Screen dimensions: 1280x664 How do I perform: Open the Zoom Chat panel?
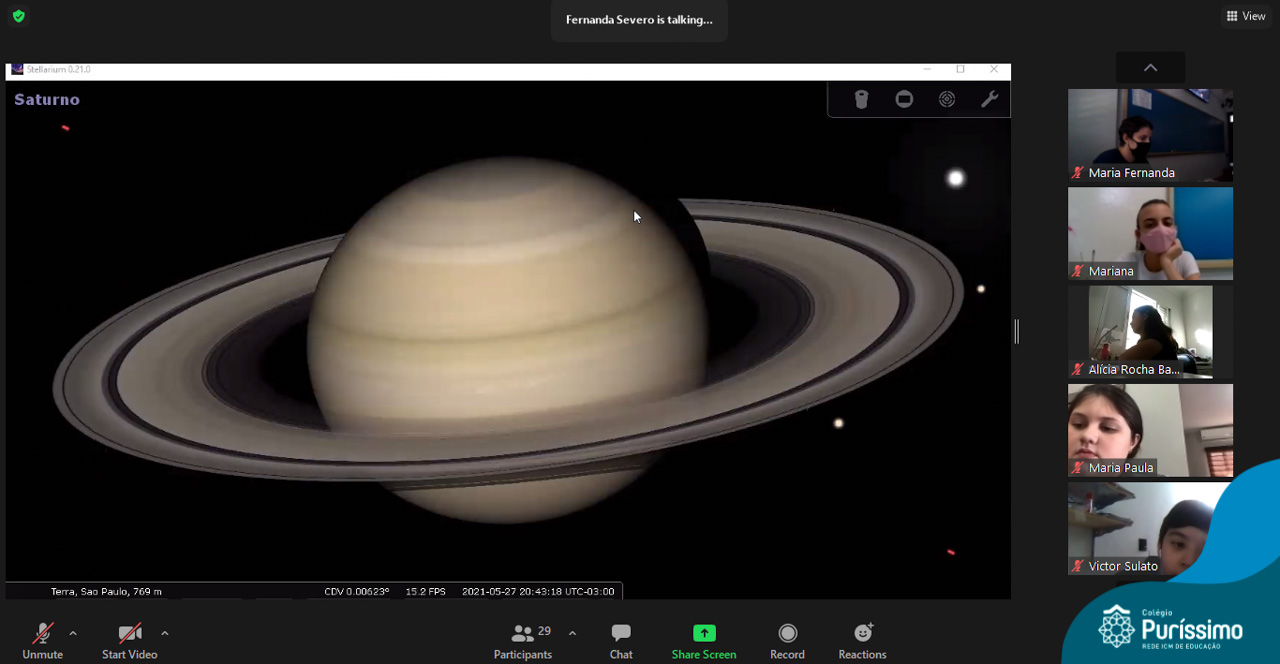click(621, 640)
